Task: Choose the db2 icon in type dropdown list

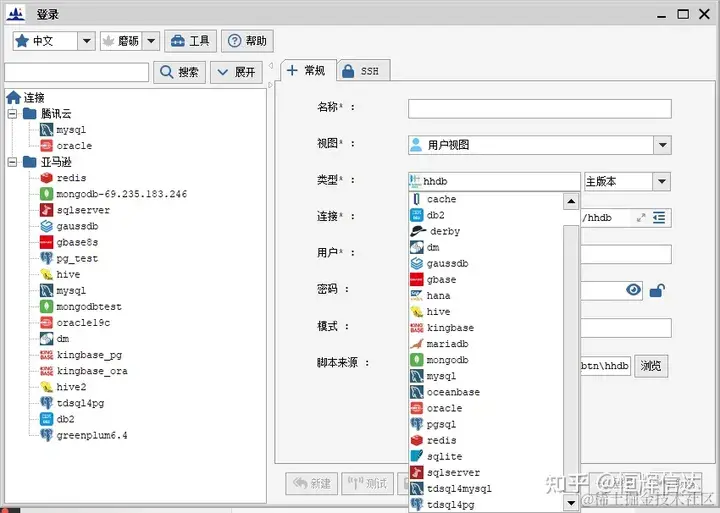Action: click(416, 215)
